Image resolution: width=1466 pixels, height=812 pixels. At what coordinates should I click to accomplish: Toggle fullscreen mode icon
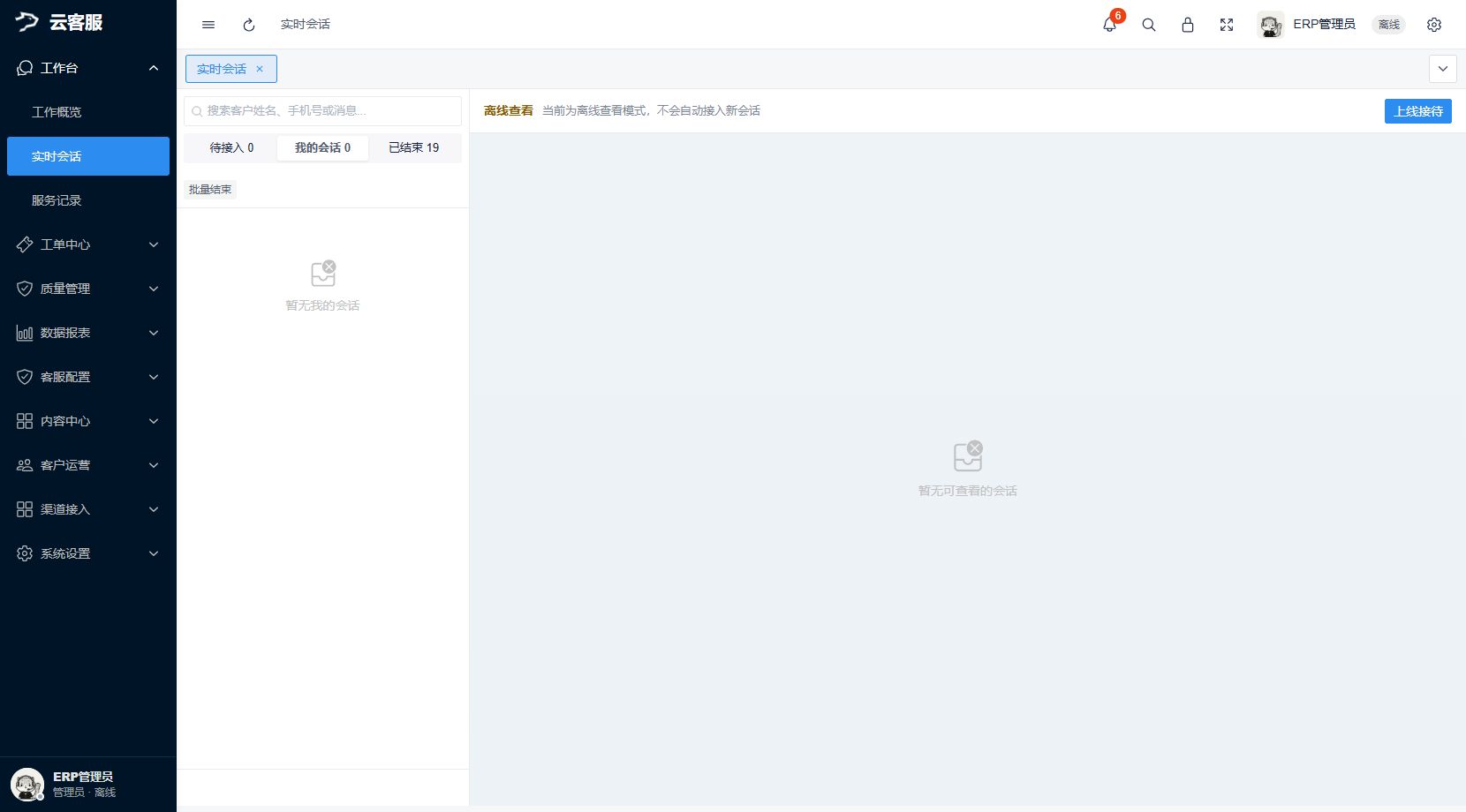pos(1227,25)
